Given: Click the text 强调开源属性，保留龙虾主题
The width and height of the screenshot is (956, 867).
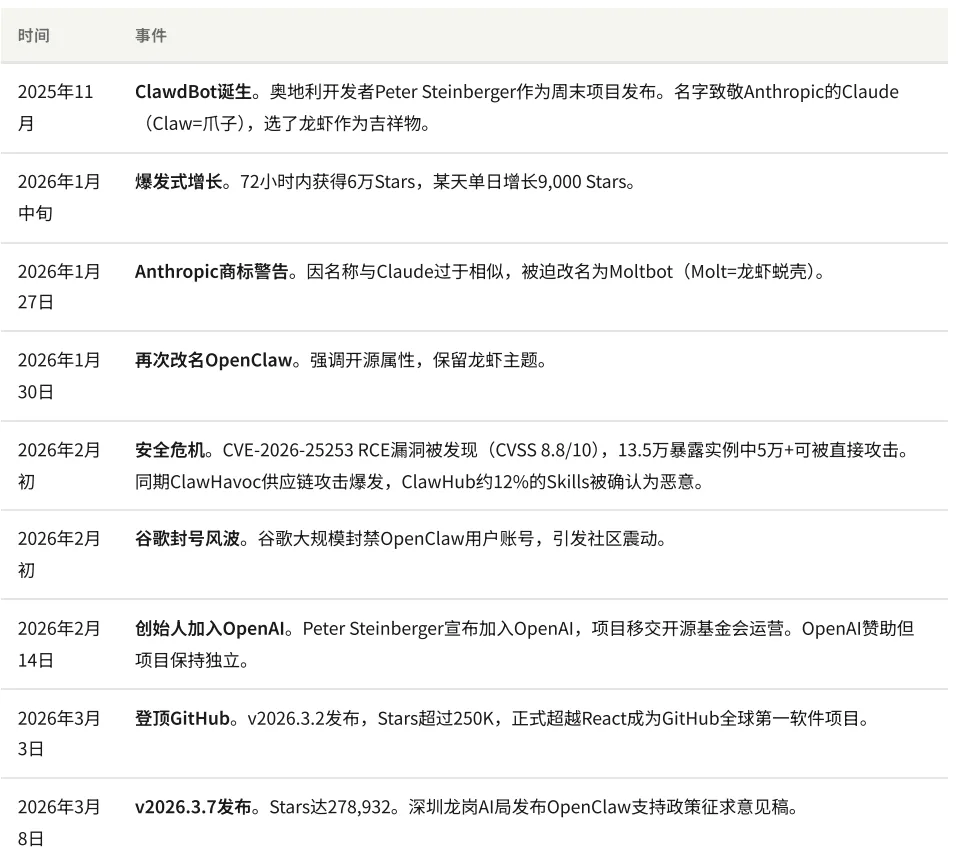Looking at the screenshot, I should coord(424,360).
